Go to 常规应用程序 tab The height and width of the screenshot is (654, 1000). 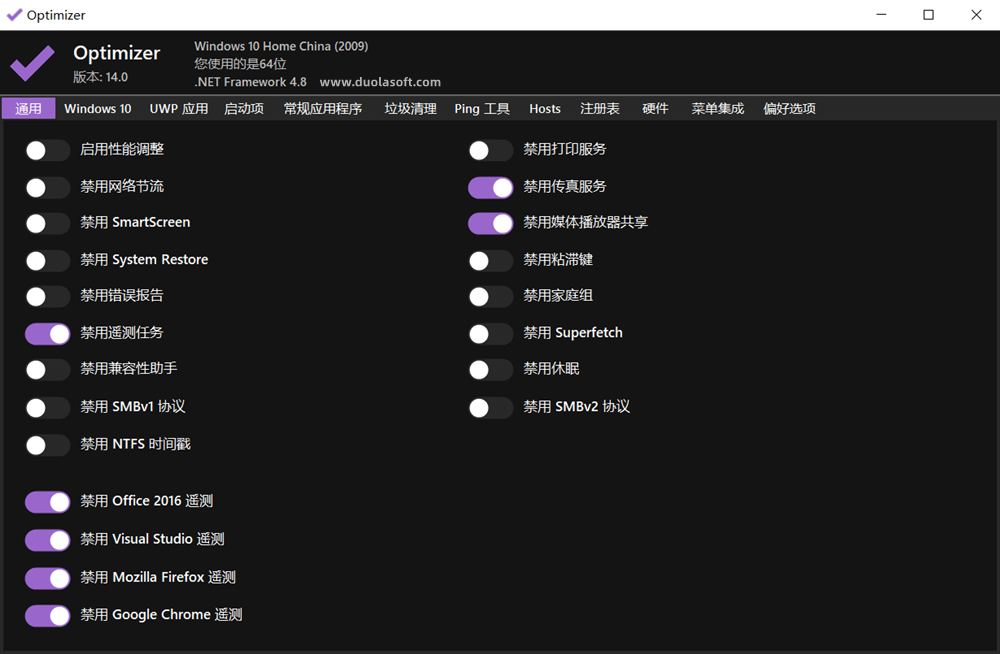coord(323,108)
